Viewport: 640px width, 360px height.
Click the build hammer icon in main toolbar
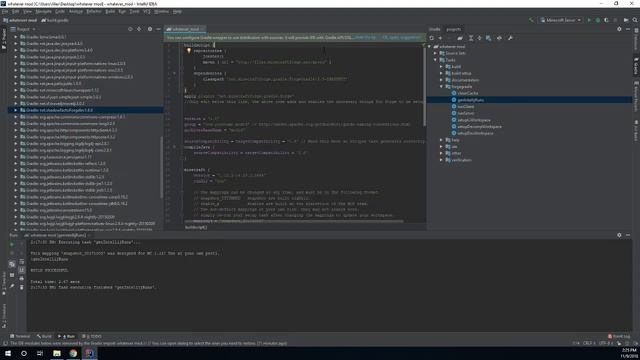pos(531,20)
